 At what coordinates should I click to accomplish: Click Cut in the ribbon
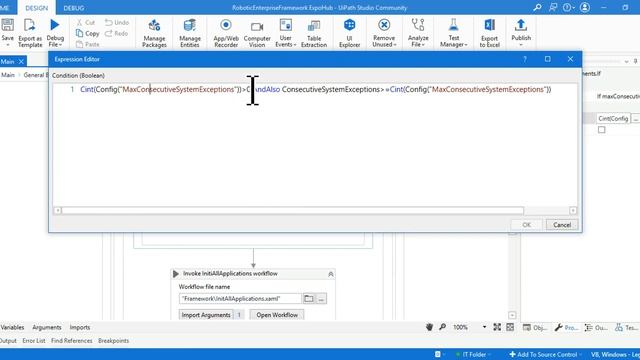click(86, 22)
